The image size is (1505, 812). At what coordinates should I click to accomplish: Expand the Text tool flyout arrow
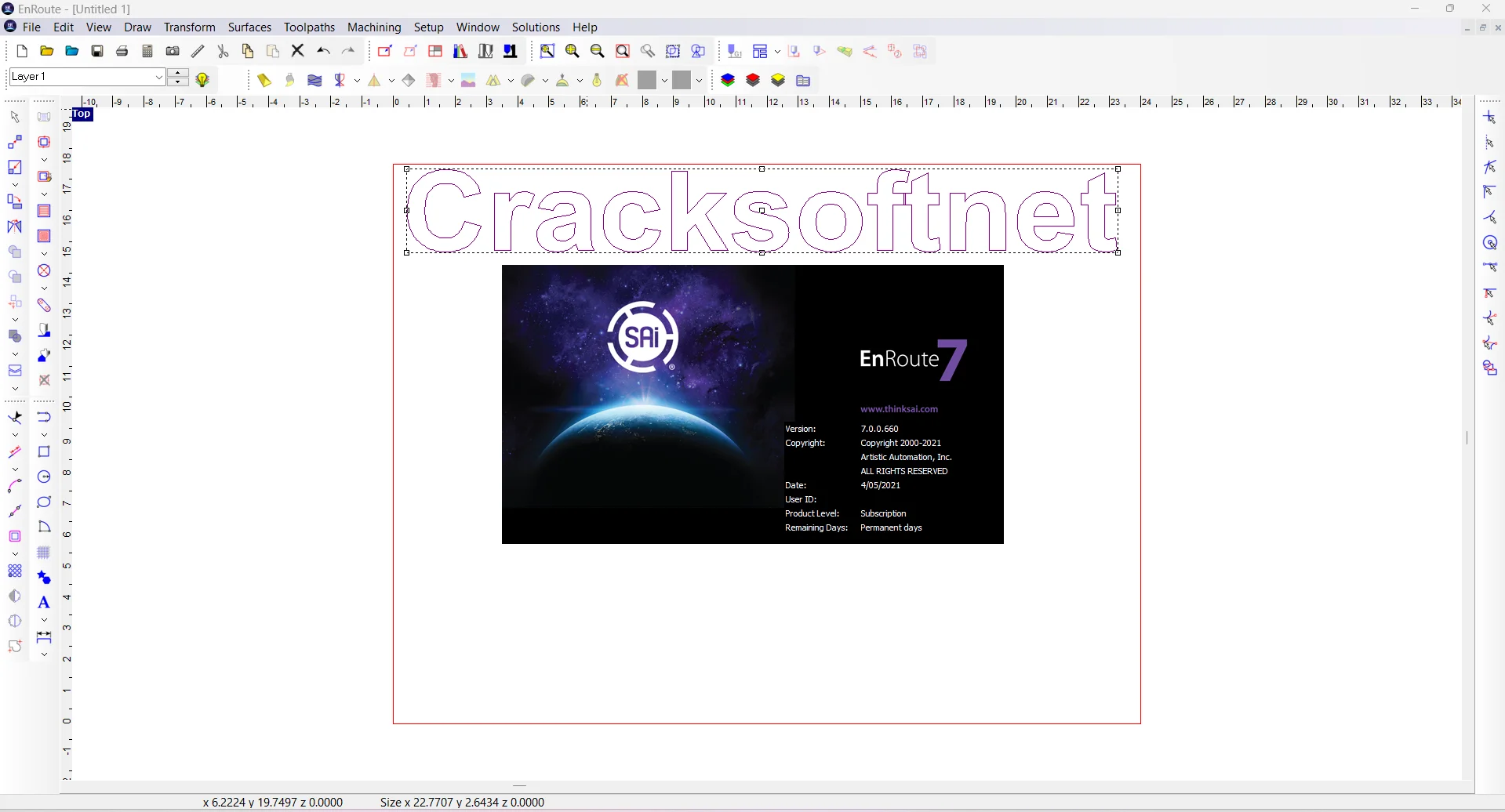(44, 620)
